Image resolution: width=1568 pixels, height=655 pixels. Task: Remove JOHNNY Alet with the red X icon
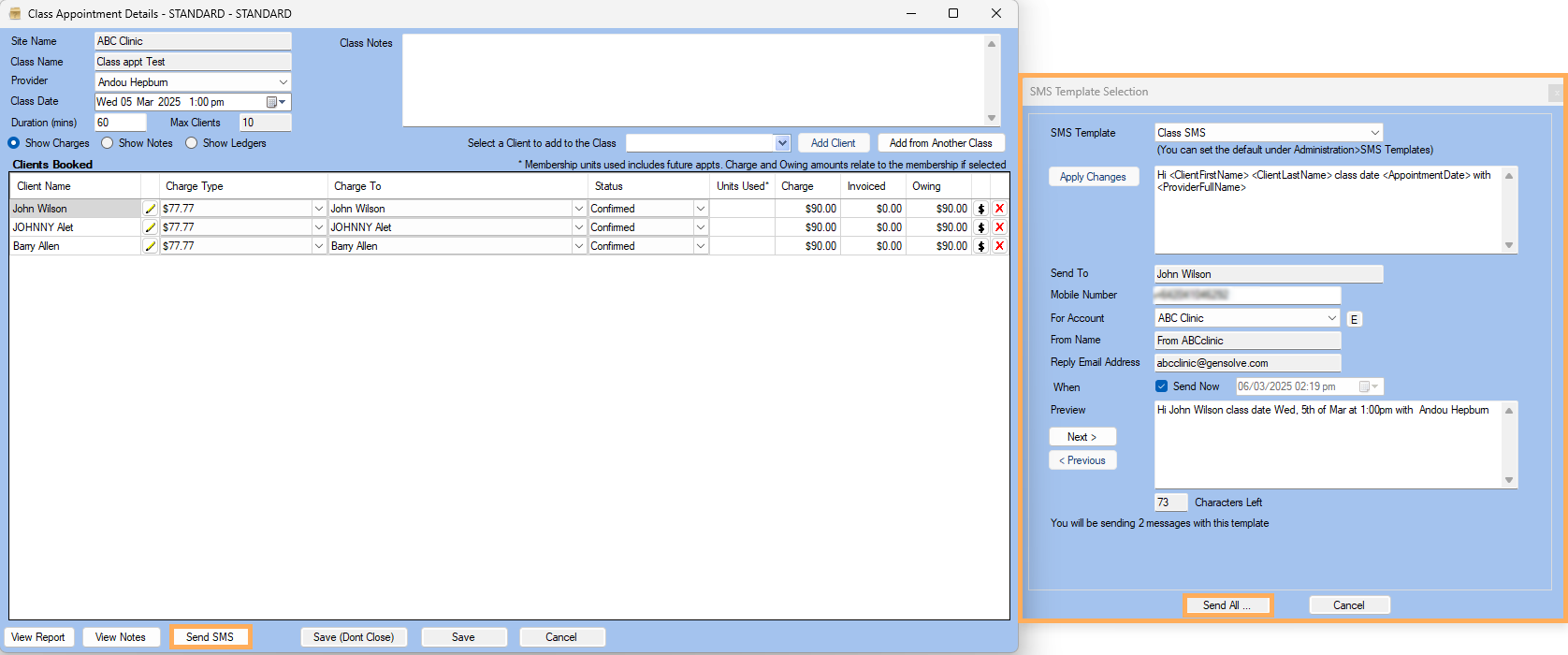[x=999, y=227]
